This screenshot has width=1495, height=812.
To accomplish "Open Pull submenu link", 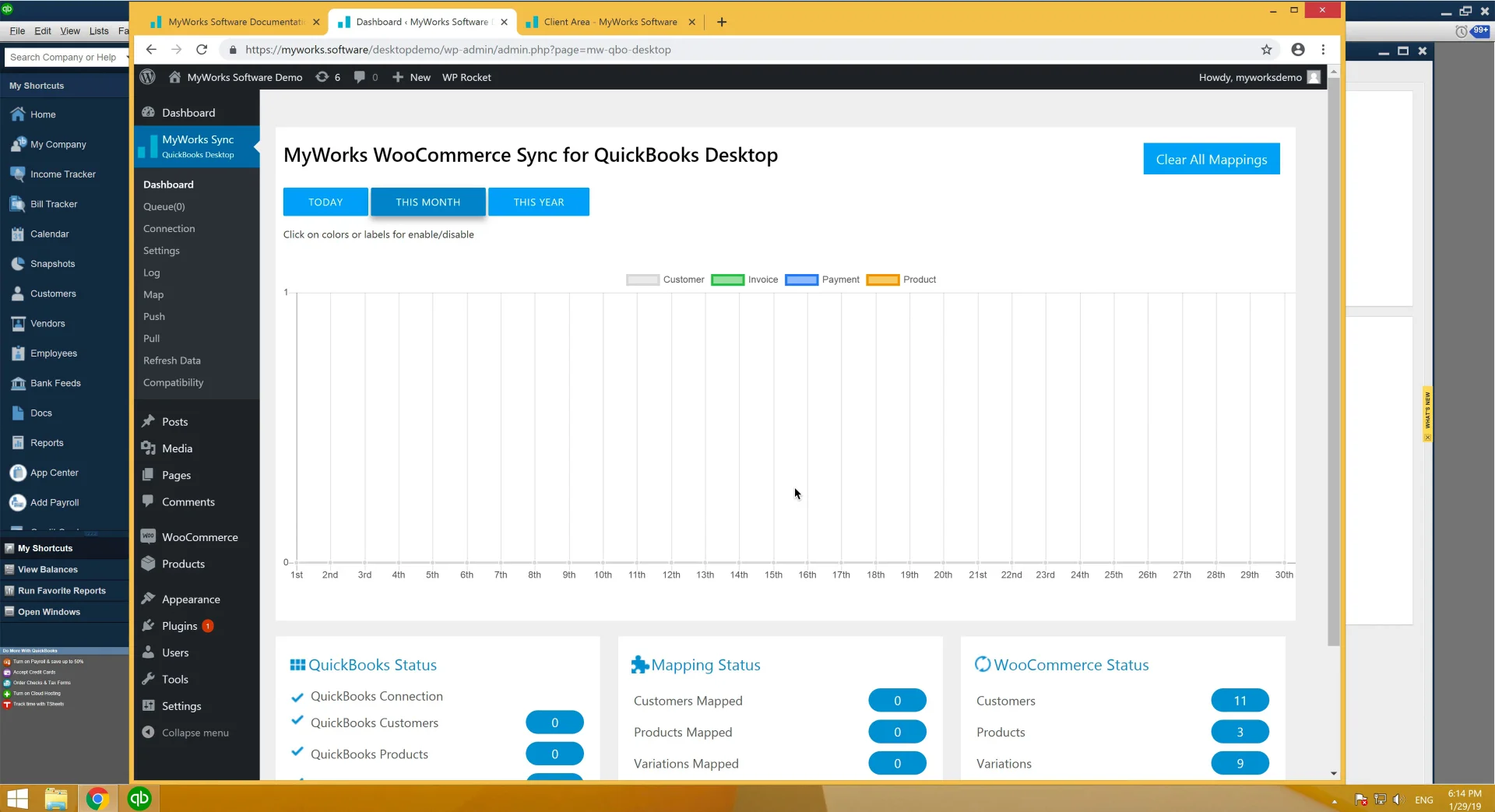I will tap(151, 339).
